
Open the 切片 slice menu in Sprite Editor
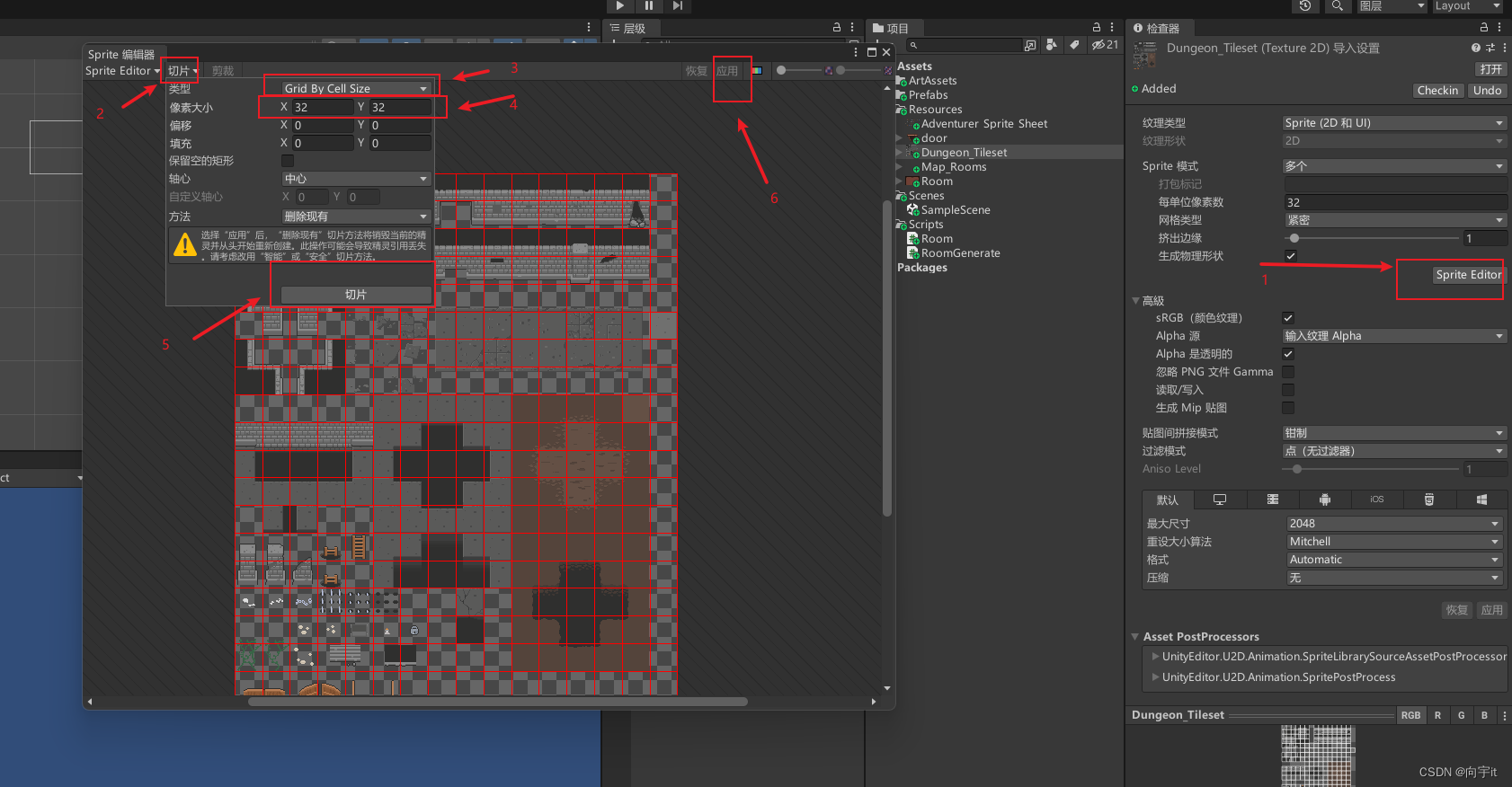coord(182,71)
